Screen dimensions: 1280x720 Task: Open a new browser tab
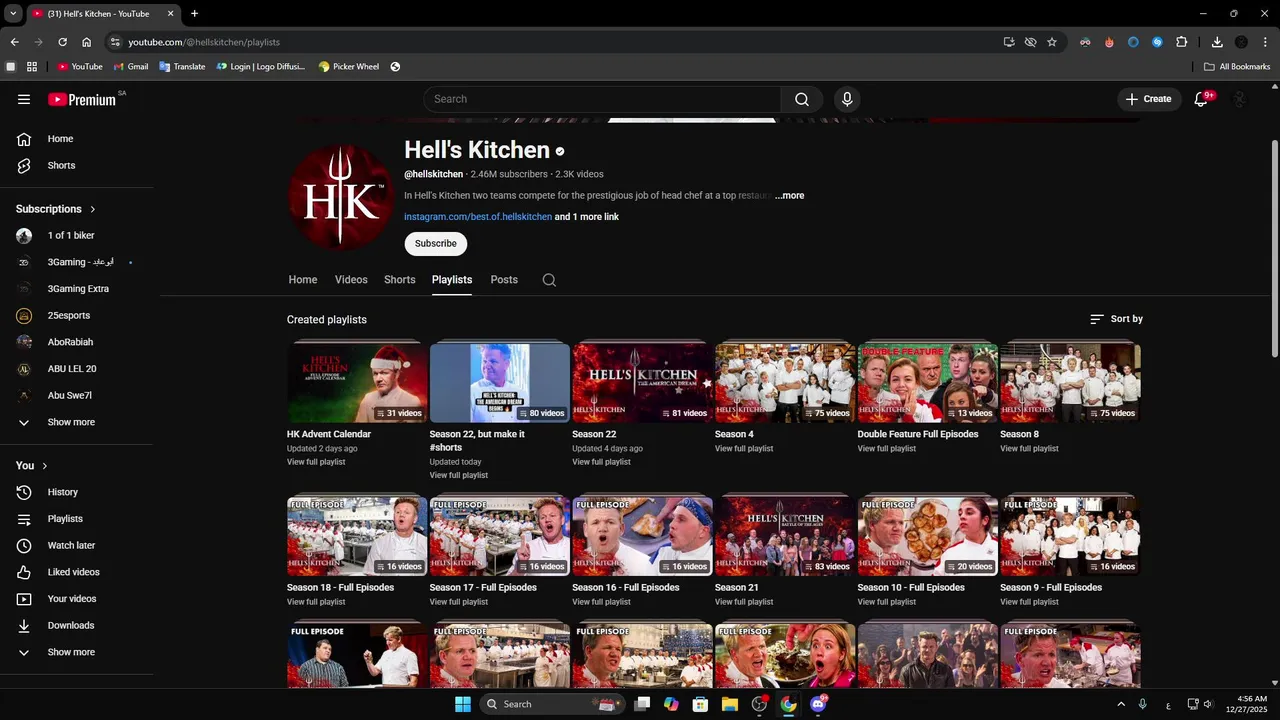pos(194,14)
